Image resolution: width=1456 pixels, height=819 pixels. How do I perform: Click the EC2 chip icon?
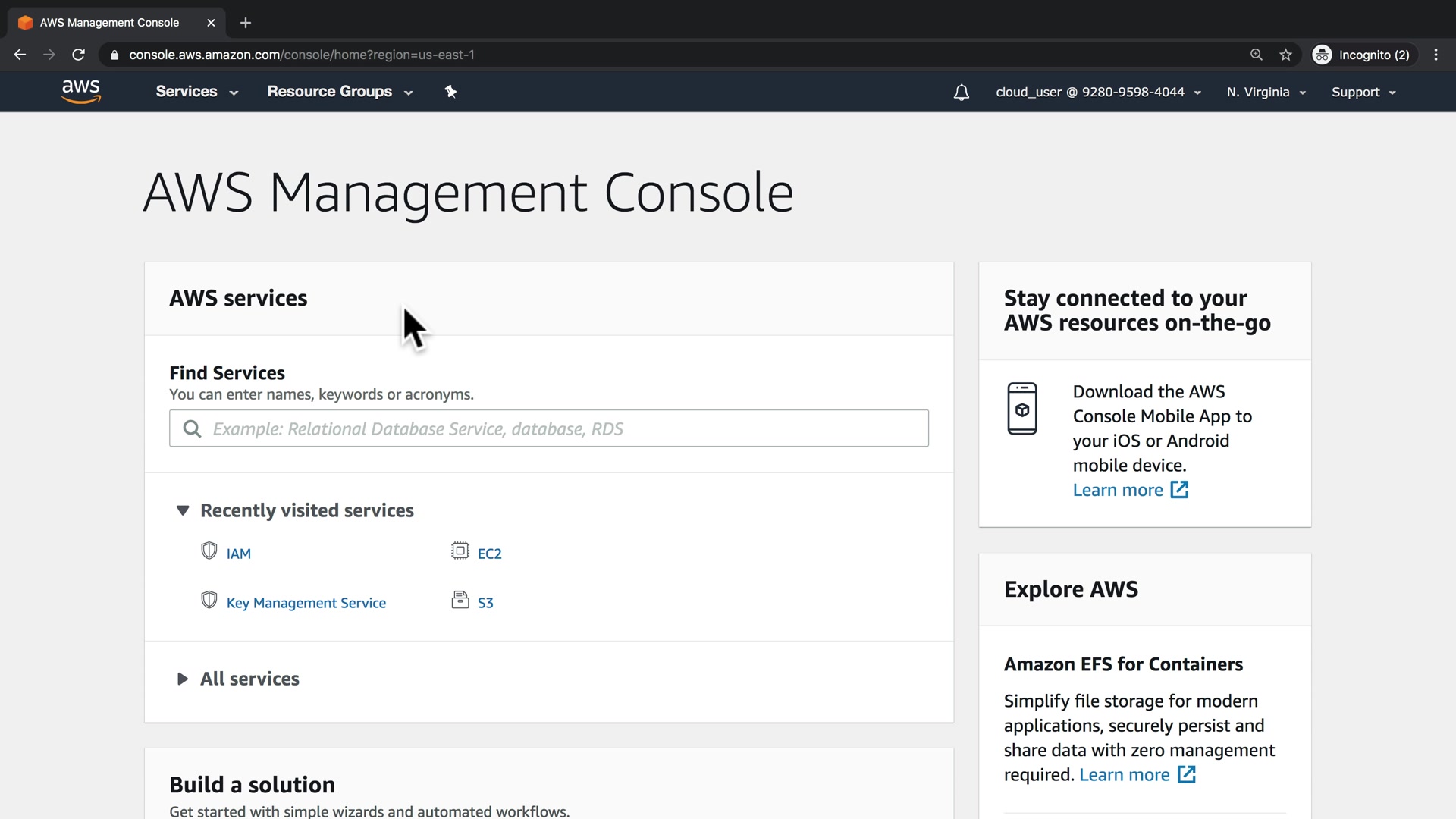[460, 551]
